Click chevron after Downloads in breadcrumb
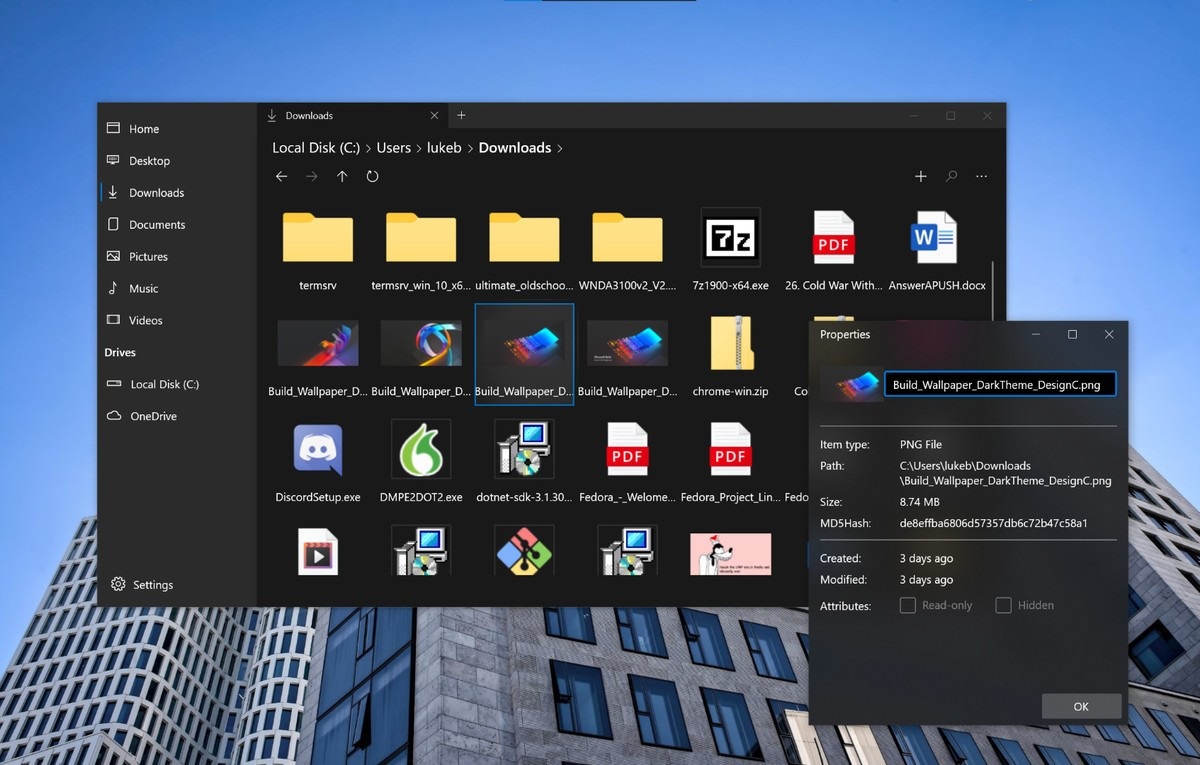The image size is (1200, 765). pos(560,148)
